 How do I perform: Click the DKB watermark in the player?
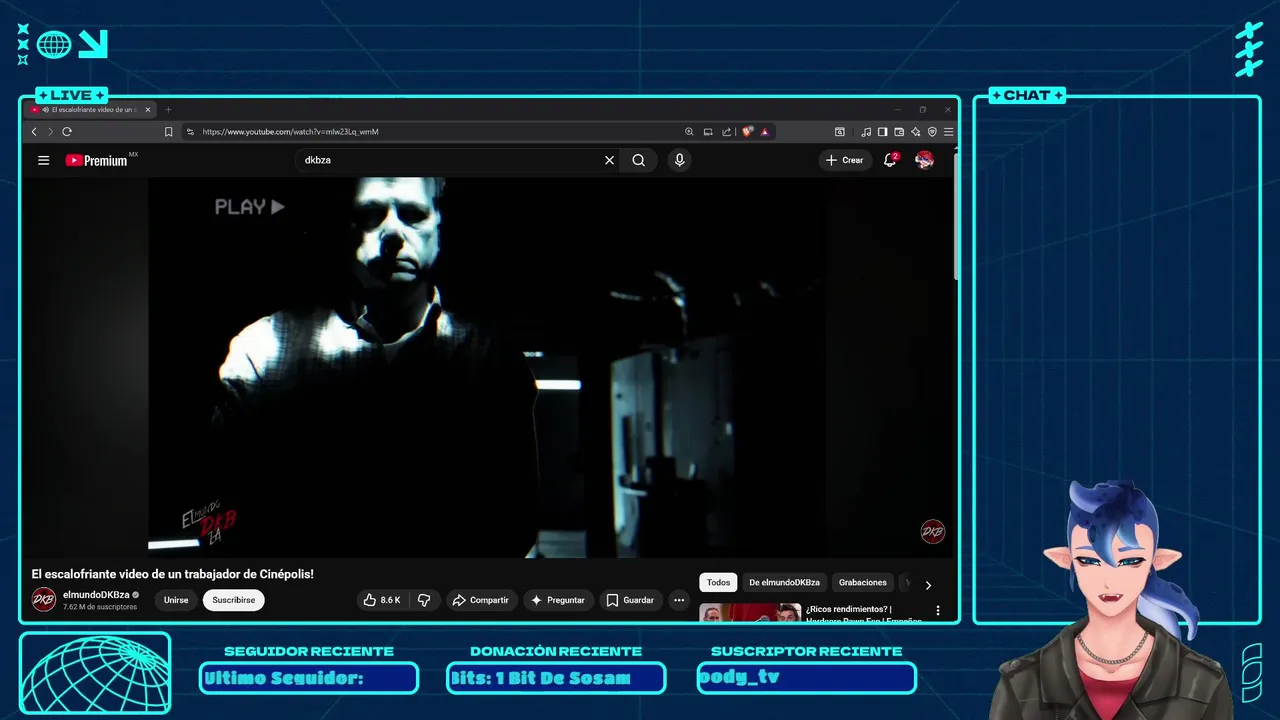pos(932,532)
